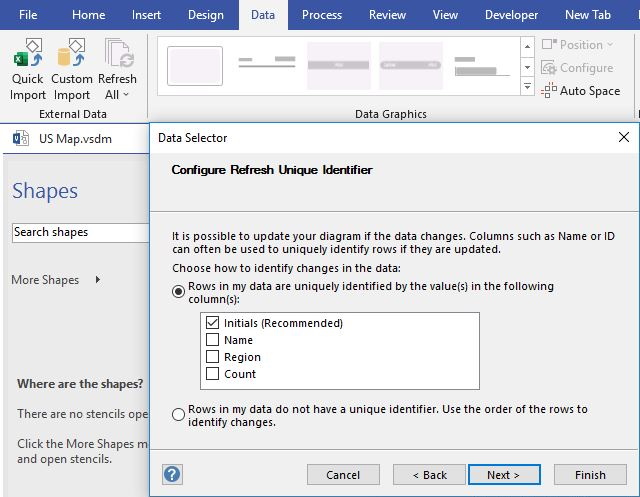Viewport: 640px width, 497px height.
Task: Close the Data Selector dialog
Action: pos(624,138)
